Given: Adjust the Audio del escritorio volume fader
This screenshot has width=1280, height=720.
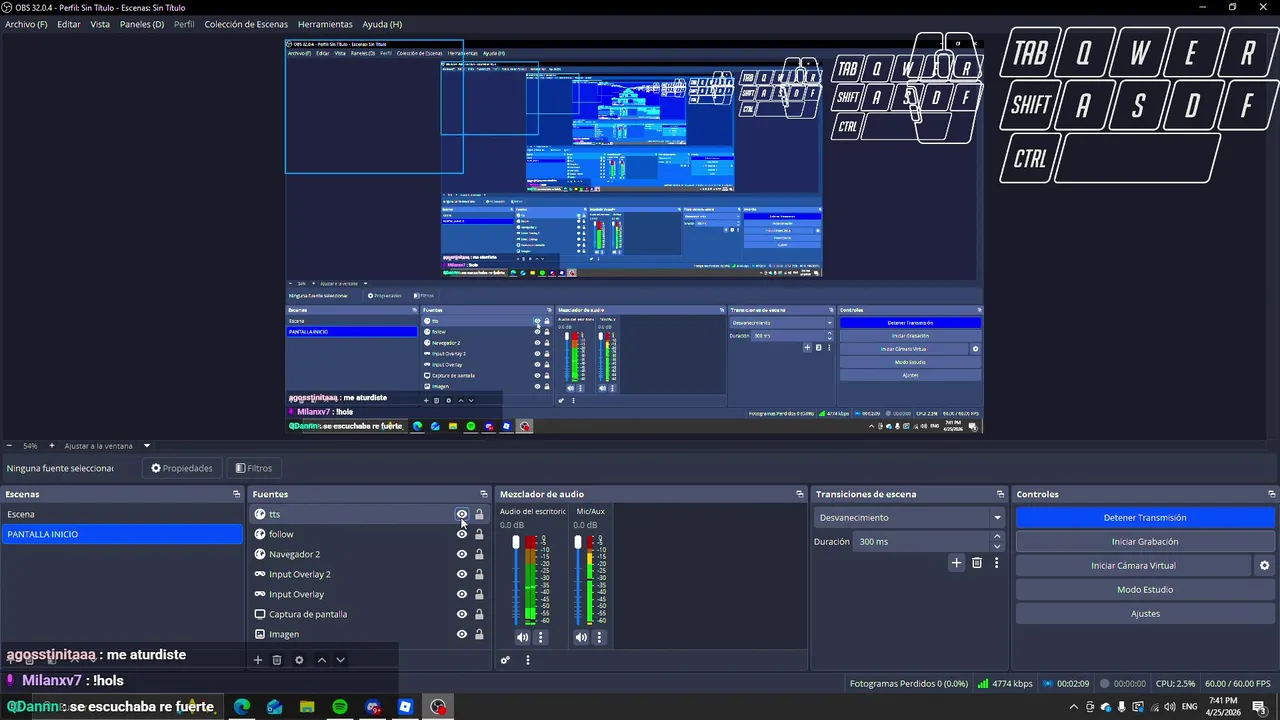Looking at the screenshot, I should pos(516,543).
